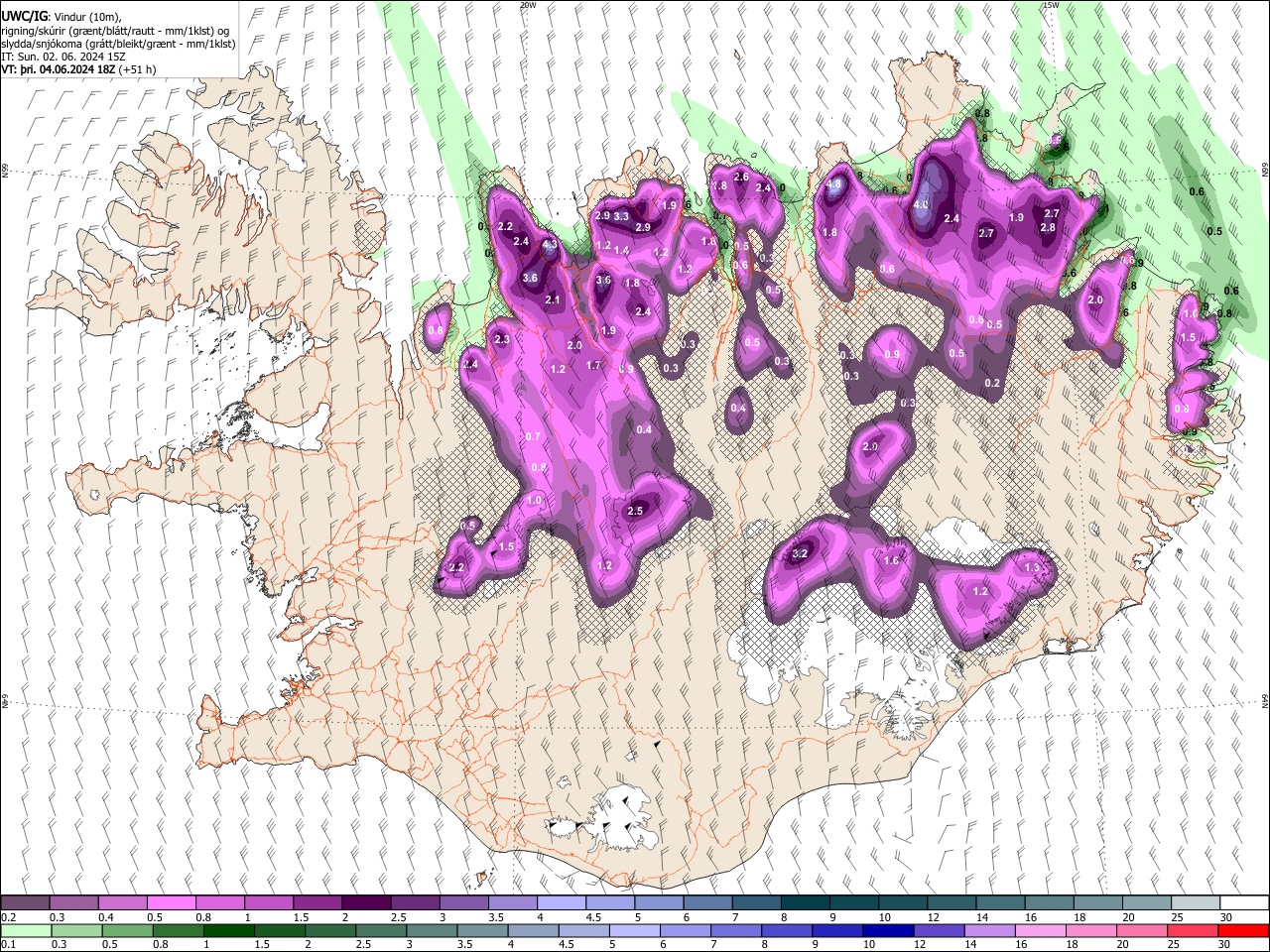Click the 2.1 snowfall value on the map

click(x=553, y=299)
